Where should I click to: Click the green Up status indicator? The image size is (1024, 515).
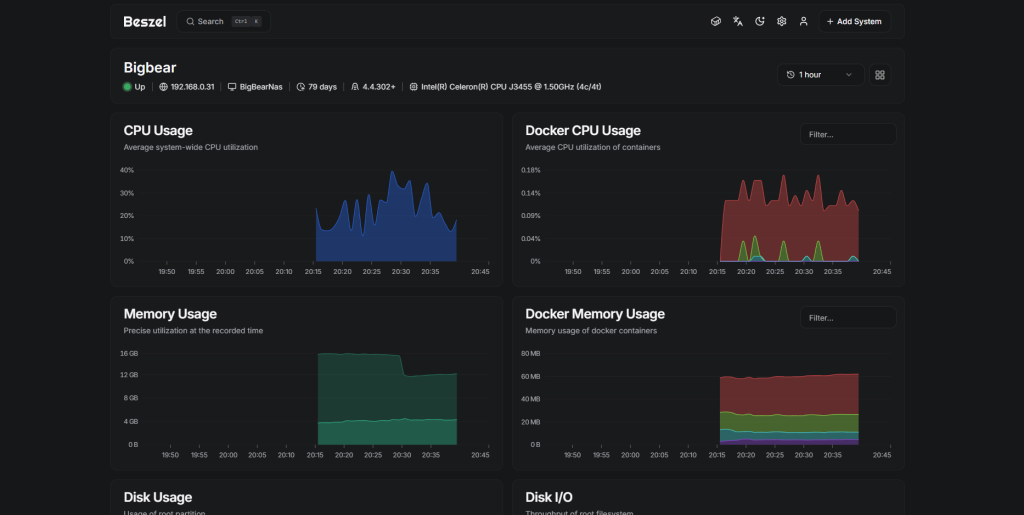(128, 87)
